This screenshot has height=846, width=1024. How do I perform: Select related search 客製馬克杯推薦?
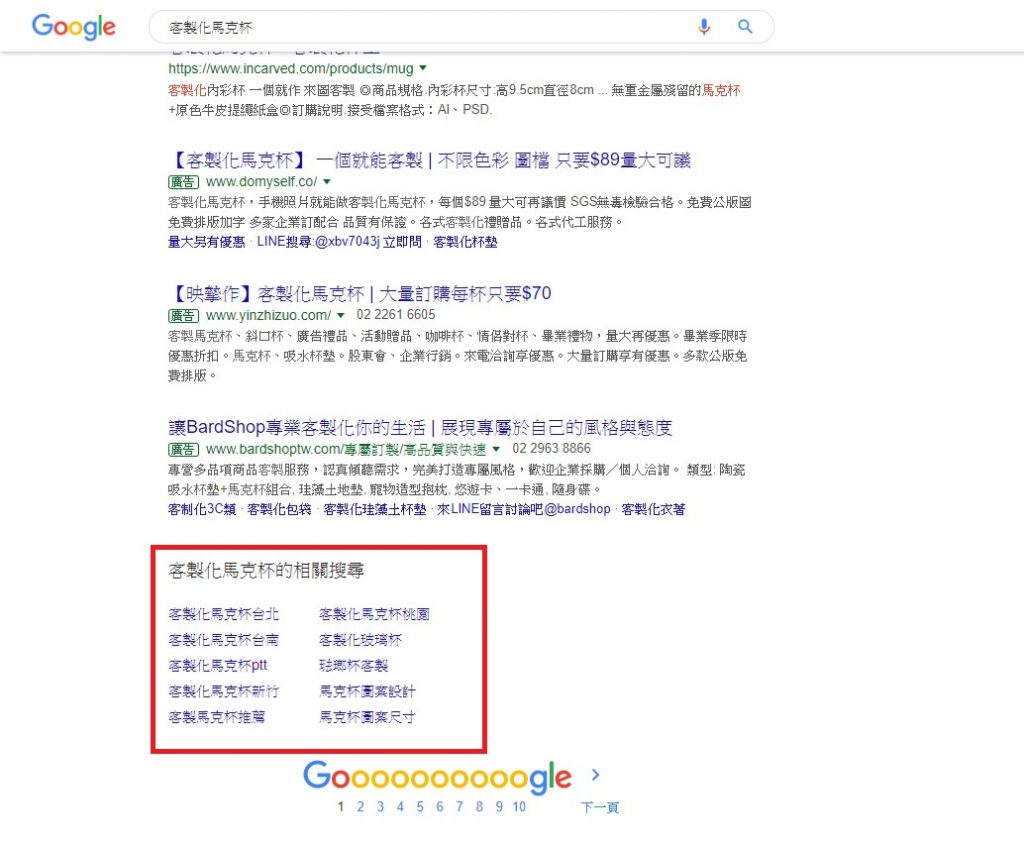point(217,717)
